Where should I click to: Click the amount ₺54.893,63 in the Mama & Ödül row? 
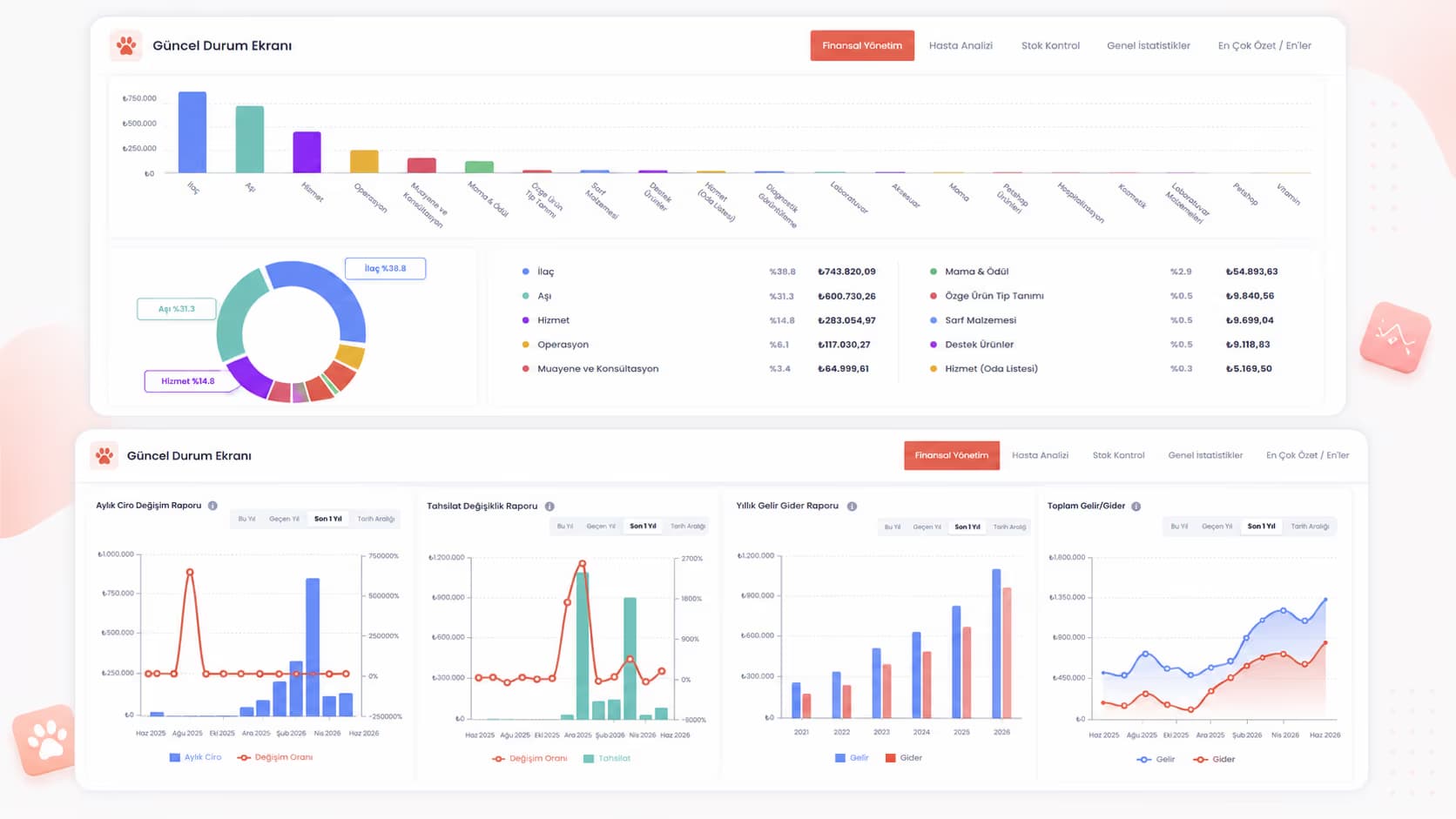coord(1251,272)
